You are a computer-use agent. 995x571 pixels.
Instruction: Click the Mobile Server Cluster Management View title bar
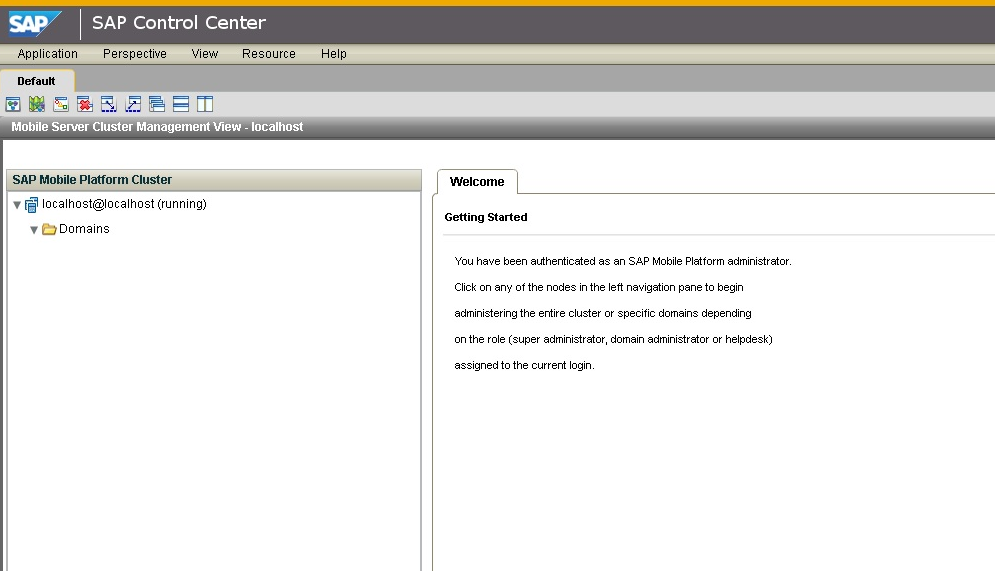498,127
